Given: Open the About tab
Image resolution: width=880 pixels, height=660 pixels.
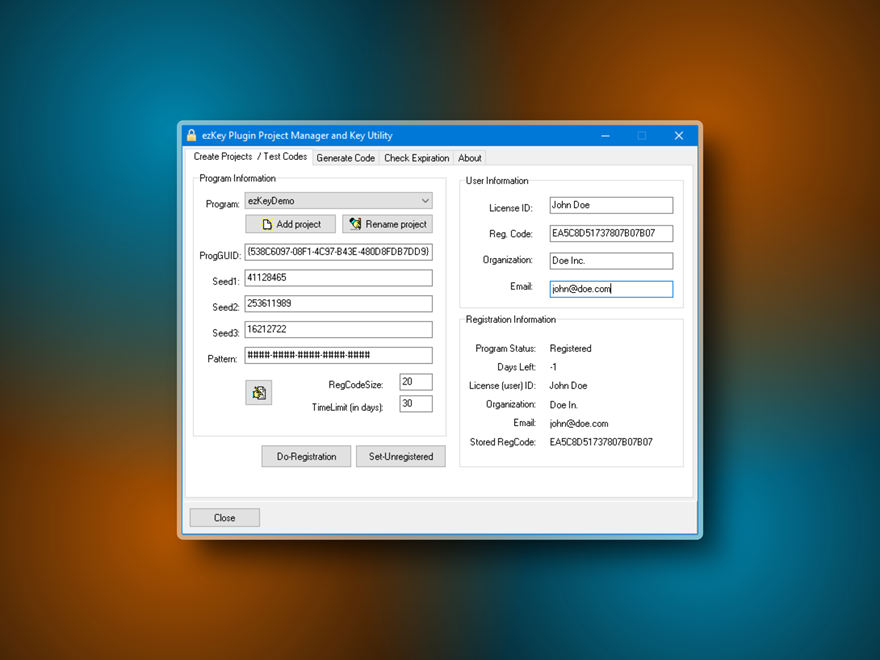Looking at the screenshot, I should point(469,158).
